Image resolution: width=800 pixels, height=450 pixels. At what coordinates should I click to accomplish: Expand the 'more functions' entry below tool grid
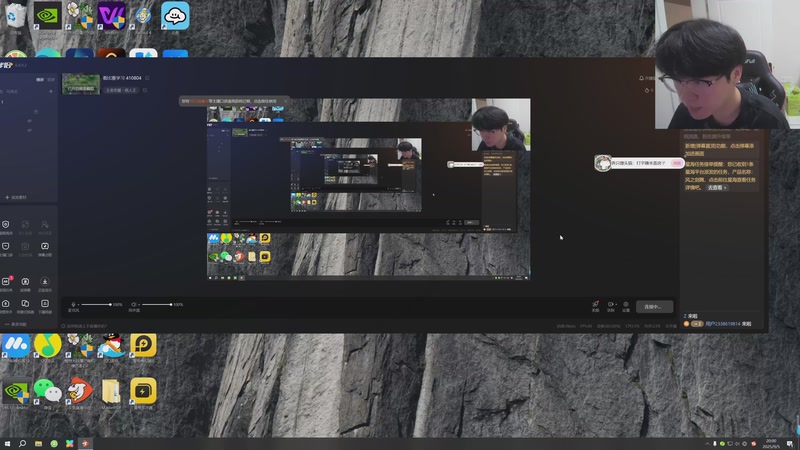pyautogui.click(x=16, y=324)
